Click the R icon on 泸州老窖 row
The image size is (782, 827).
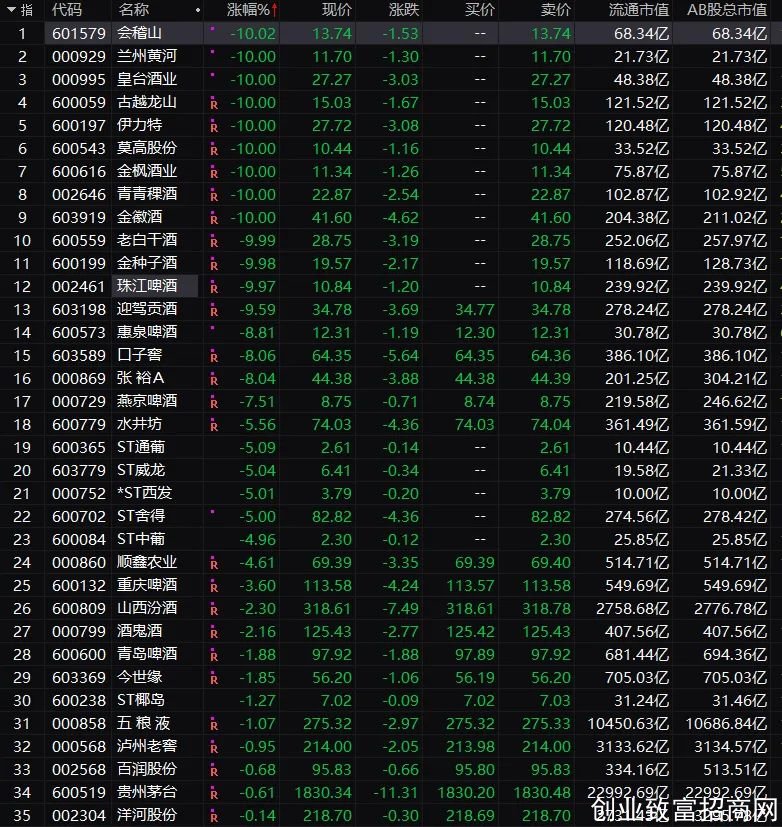pos(214,748)
